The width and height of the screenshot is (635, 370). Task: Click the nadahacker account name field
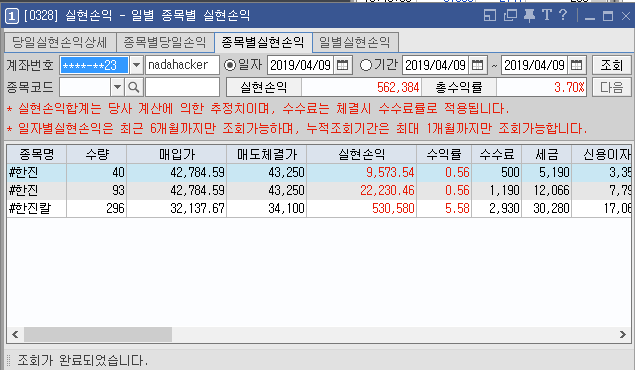182,65
